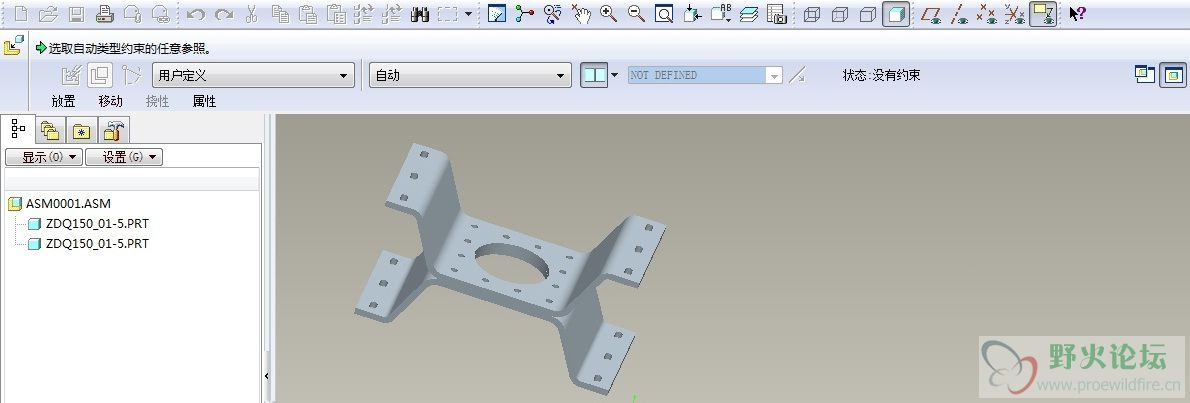The width and height of the screenshot is (1190, 403).
Task: Regenerate the model
Action: 364,14
